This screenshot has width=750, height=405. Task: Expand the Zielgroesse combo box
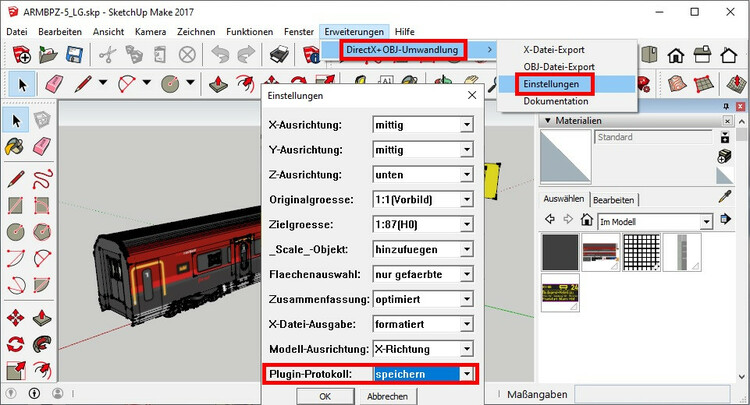[x=466, y=224]
